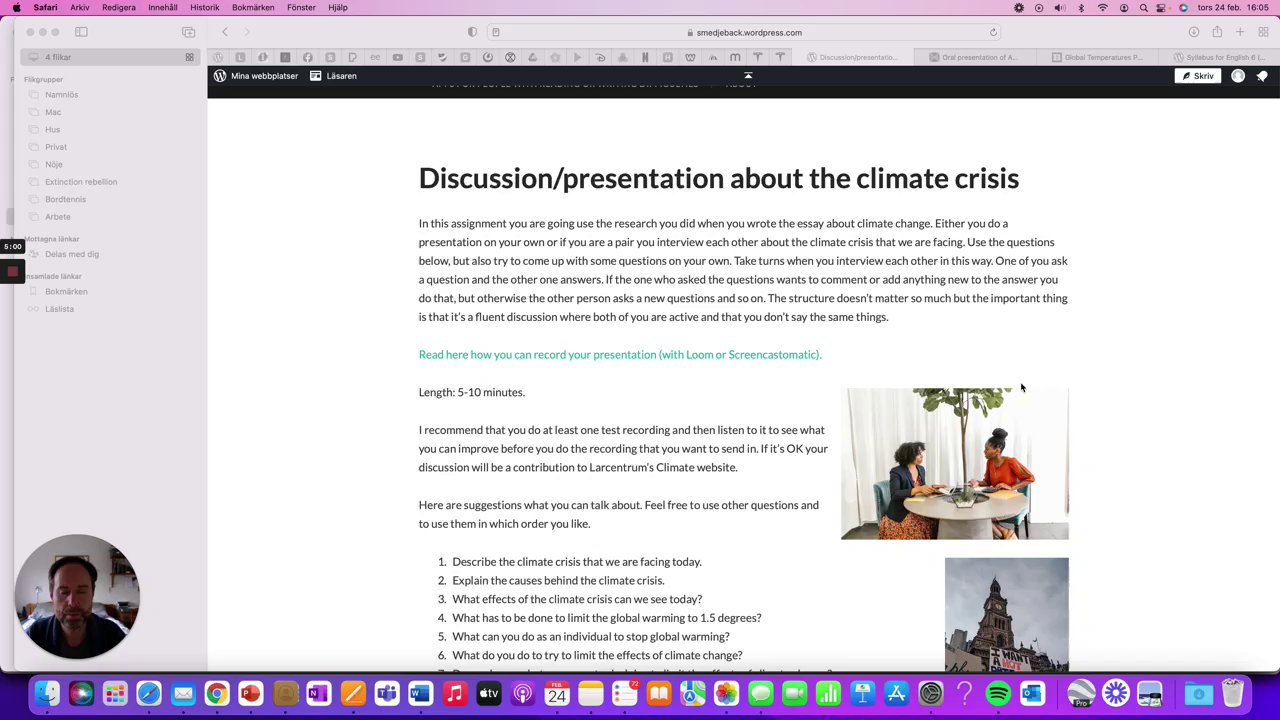Open the Namnlös tab group
This screenshot has height=720, width=1280.
point(61,95)
